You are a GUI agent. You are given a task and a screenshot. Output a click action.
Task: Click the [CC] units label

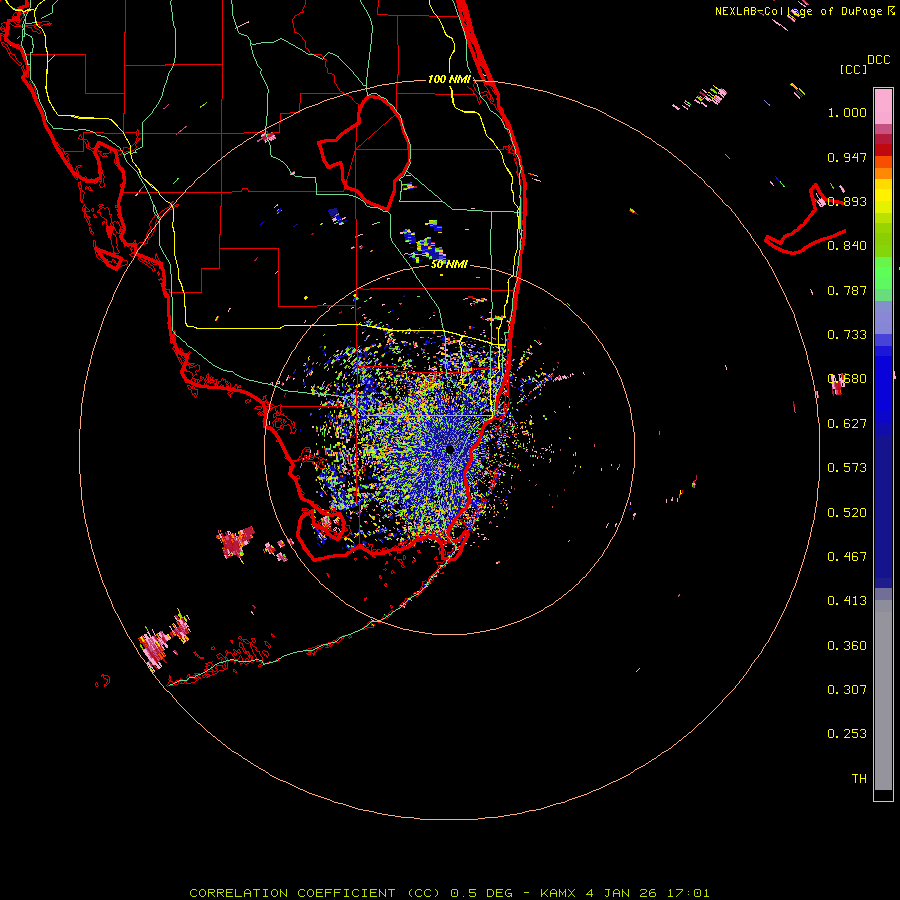(x=853, y=69)
